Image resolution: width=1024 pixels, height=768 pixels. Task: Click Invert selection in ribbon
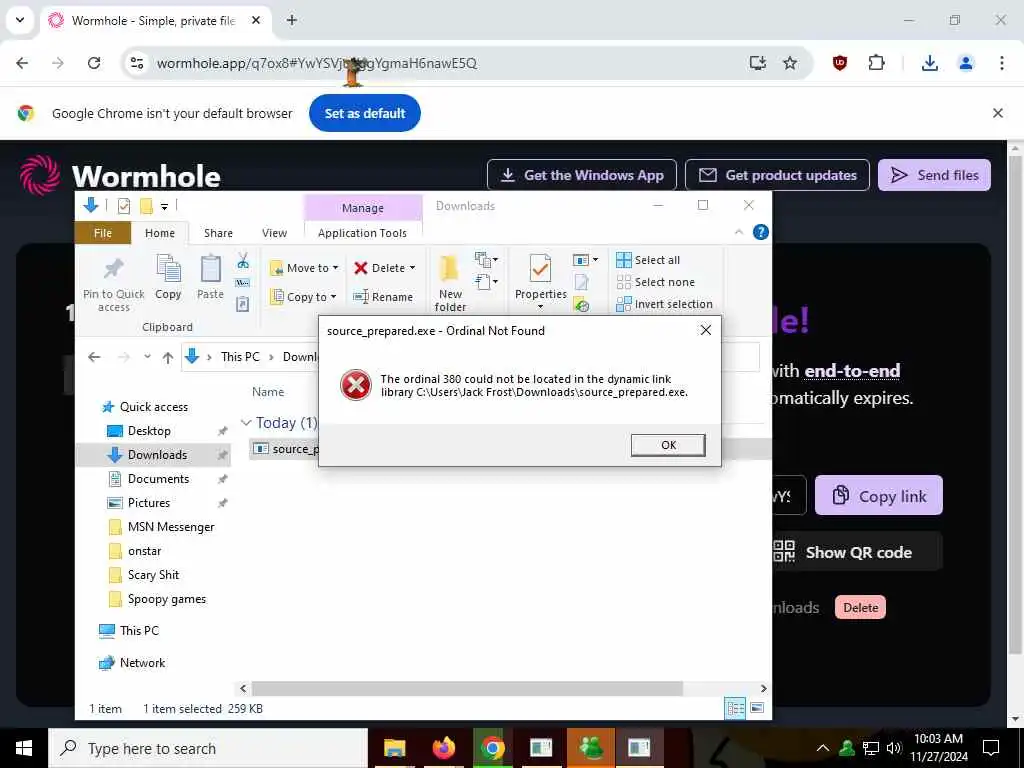664,304
